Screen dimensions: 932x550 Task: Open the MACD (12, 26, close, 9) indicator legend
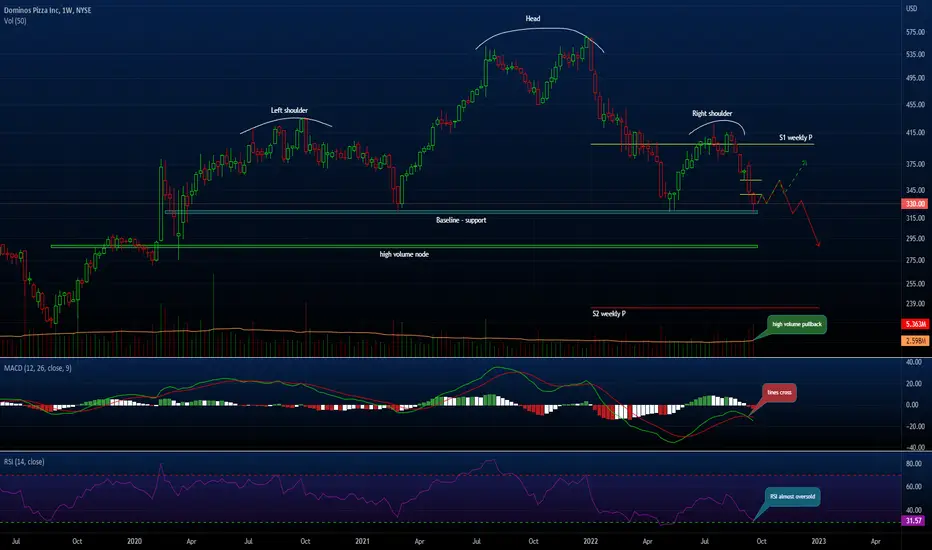[x=37, y=368]
